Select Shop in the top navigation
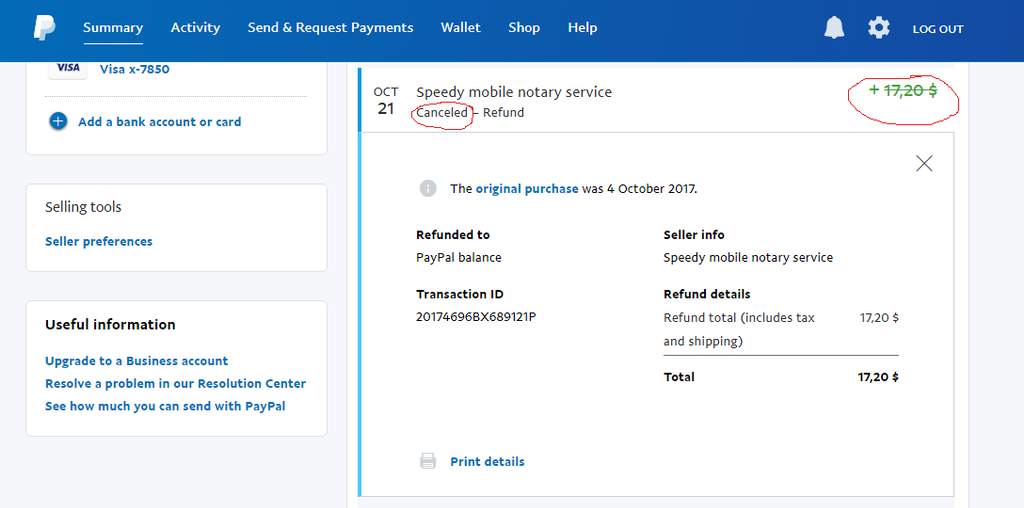The height and width of the screenshot is (508, 1024). [524, 28]
